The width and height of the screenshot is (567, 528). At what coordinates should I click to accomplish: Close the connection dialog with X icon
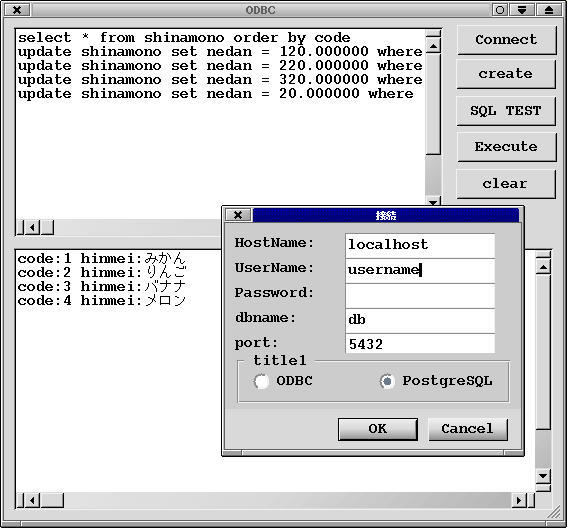[x=238, y=215]
